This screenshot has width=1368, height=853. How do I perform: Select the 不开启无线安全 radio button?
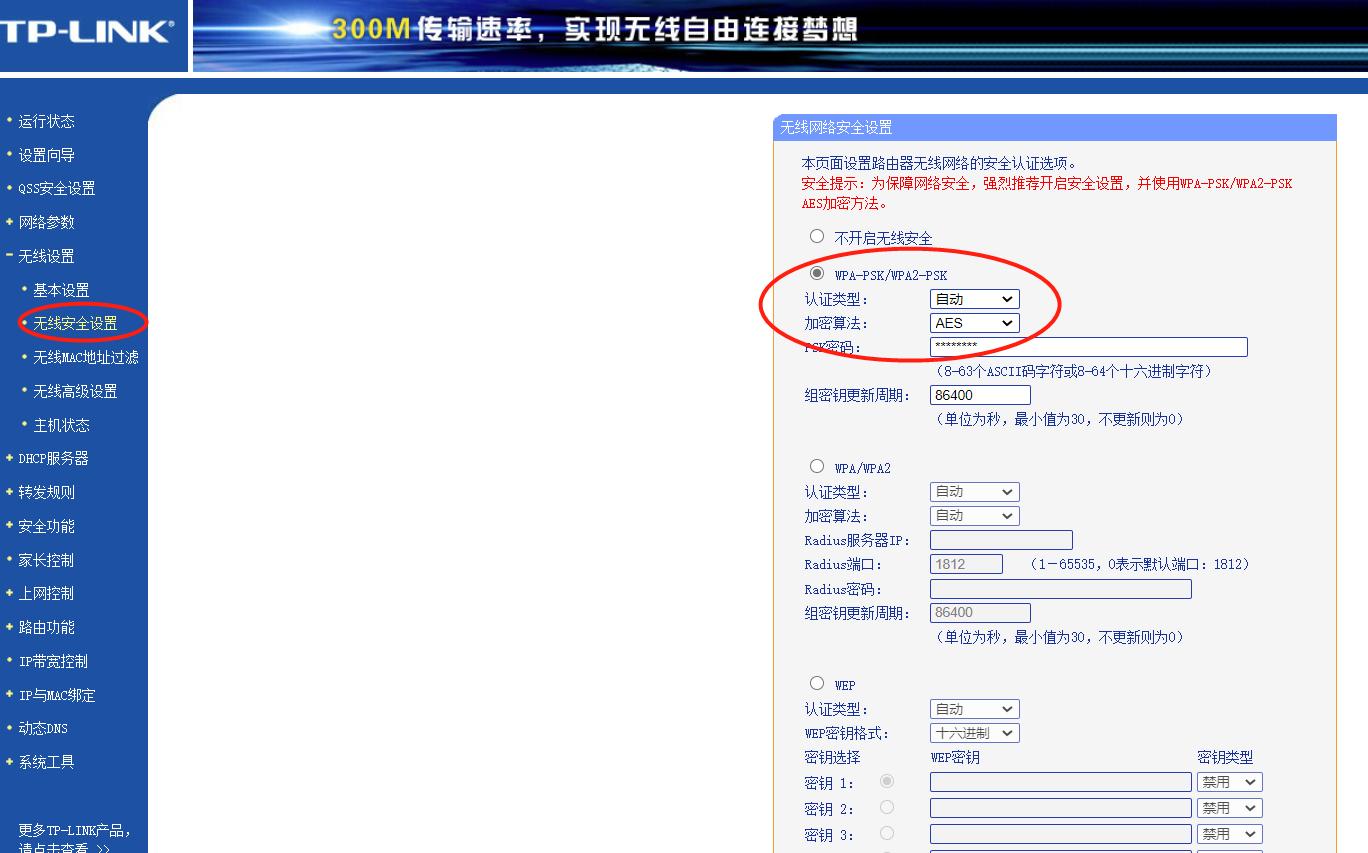pos(816,235)
